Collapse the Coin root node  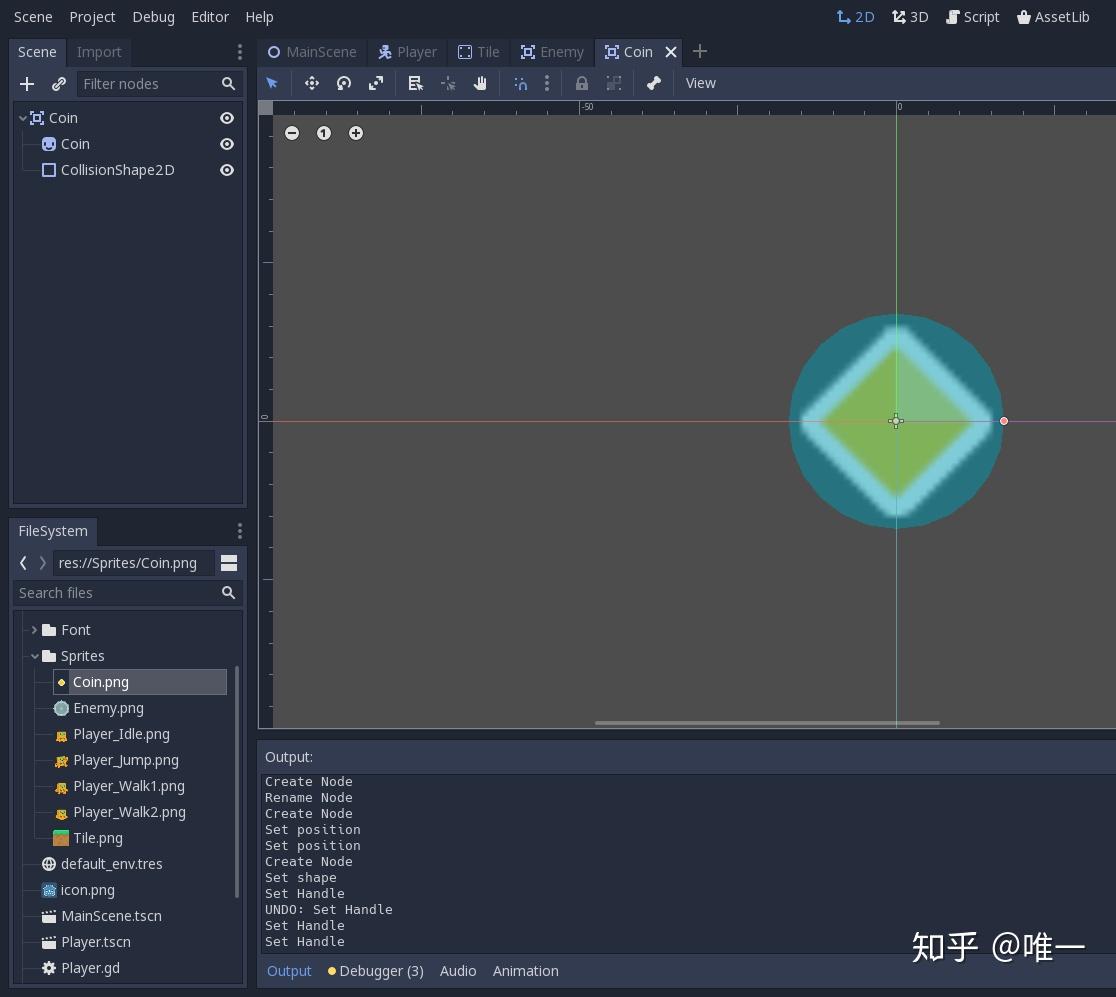click(22, 118)
